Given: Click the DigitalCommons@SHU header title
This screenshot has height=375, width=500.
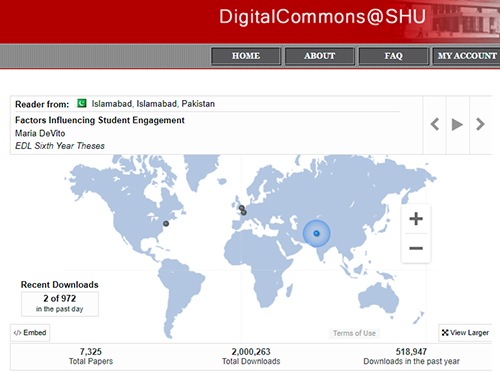Looking at the screenshot, I should click(322, 17).
